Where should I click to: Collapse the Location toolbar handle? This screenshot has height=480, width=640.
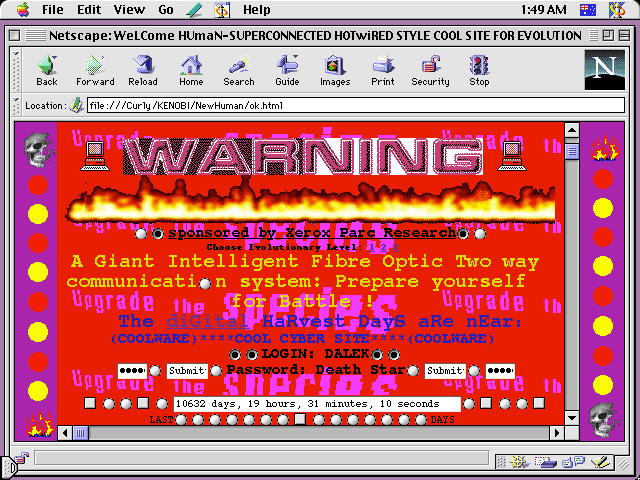pos(16,105)
